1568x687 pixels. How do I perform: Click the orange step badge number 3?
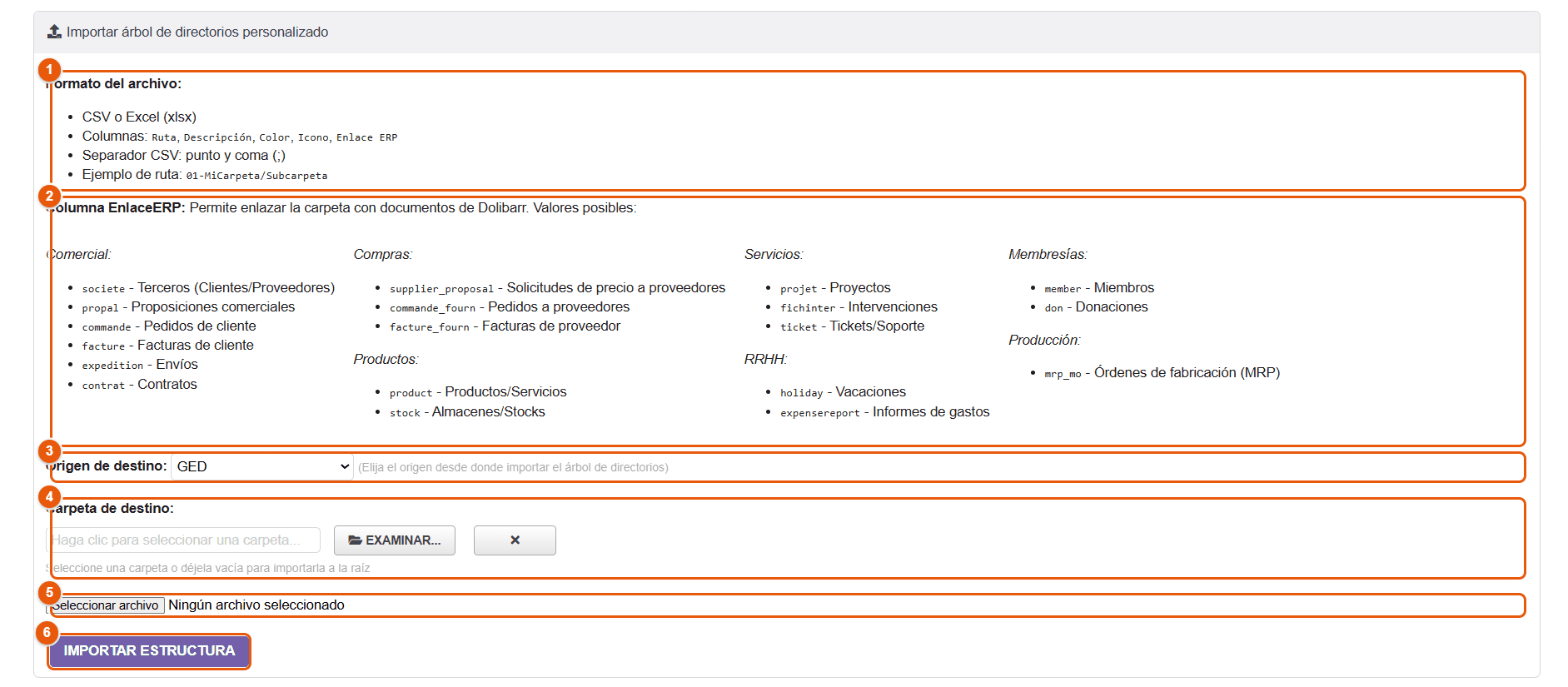(x=48, y=451)
